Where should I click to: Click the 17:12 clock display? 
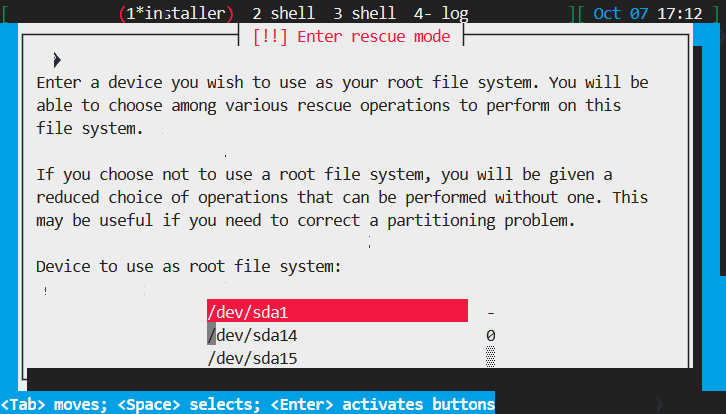coord(683,14)
